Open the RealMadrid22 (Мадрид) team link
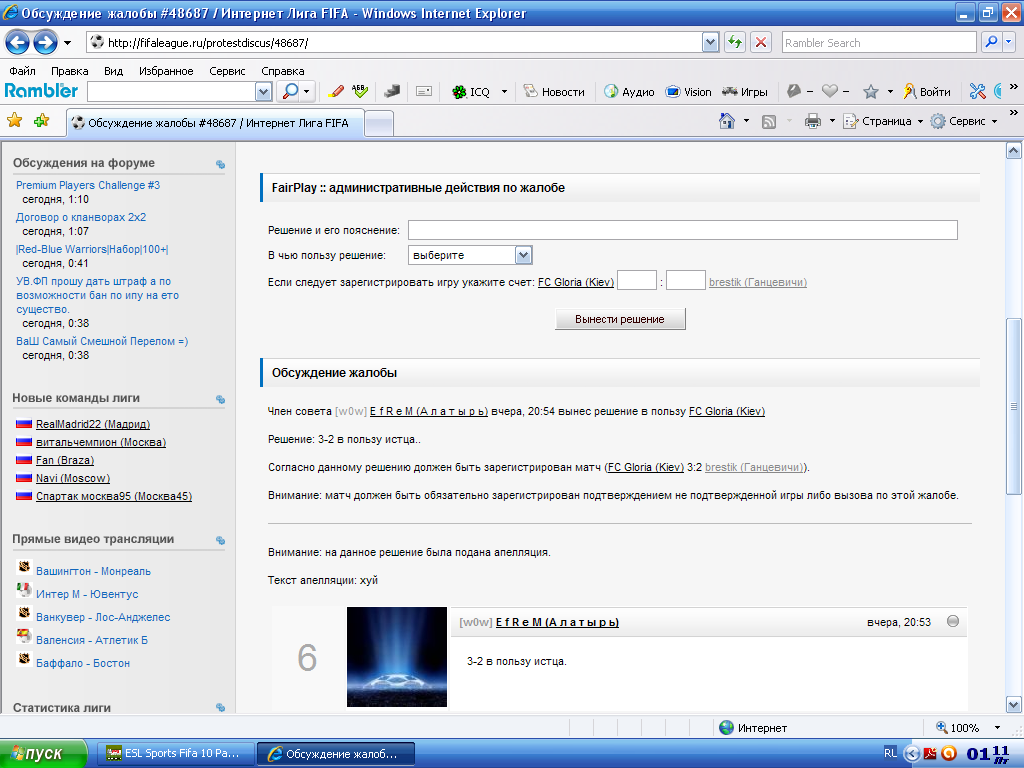1024x768 pixels. 93,424
